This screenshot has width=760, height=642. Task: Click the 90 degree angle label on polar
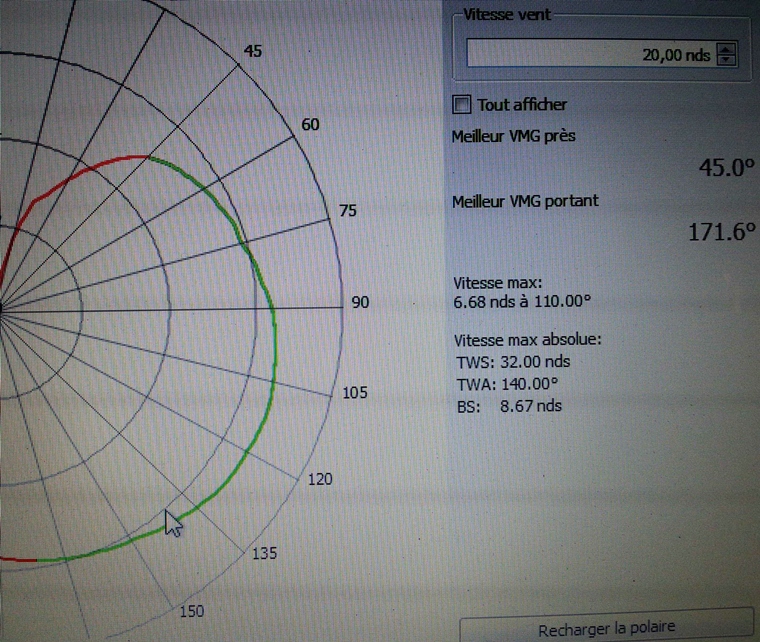pos(360,302)
